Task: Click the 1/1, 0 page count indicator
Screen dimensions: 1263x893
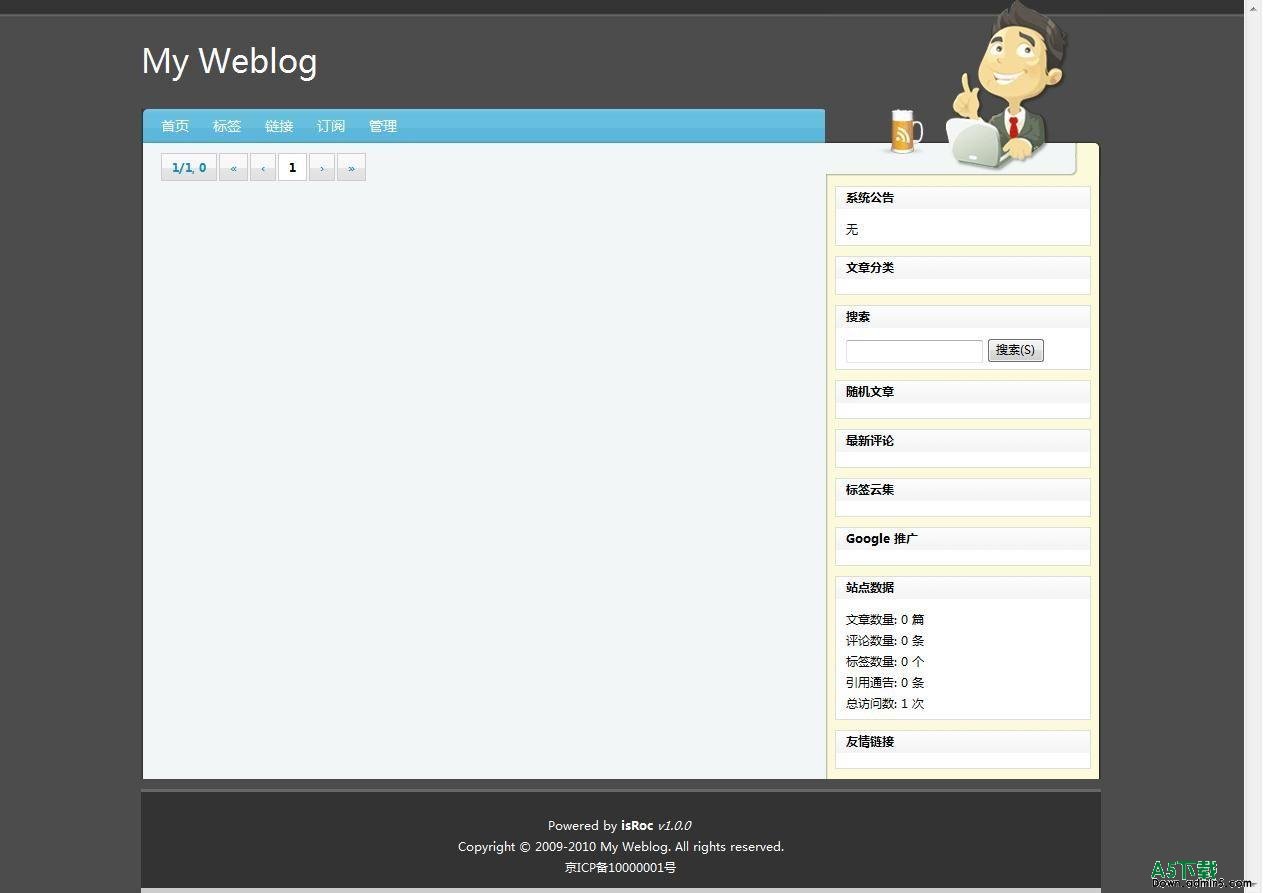Action: pyautogui.click(x=189, y=167)
